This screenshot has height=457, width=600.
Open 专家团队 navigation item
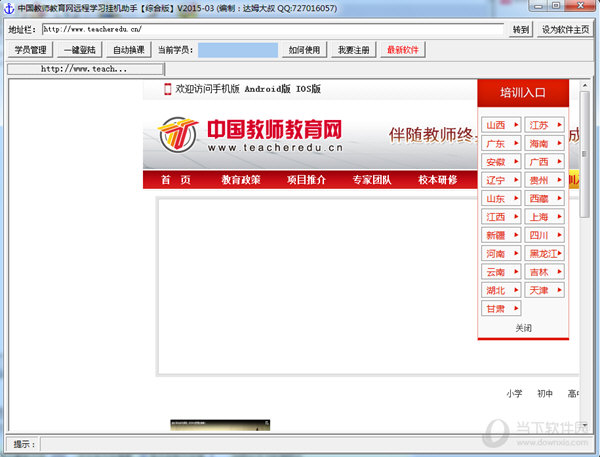click(372, 180)
